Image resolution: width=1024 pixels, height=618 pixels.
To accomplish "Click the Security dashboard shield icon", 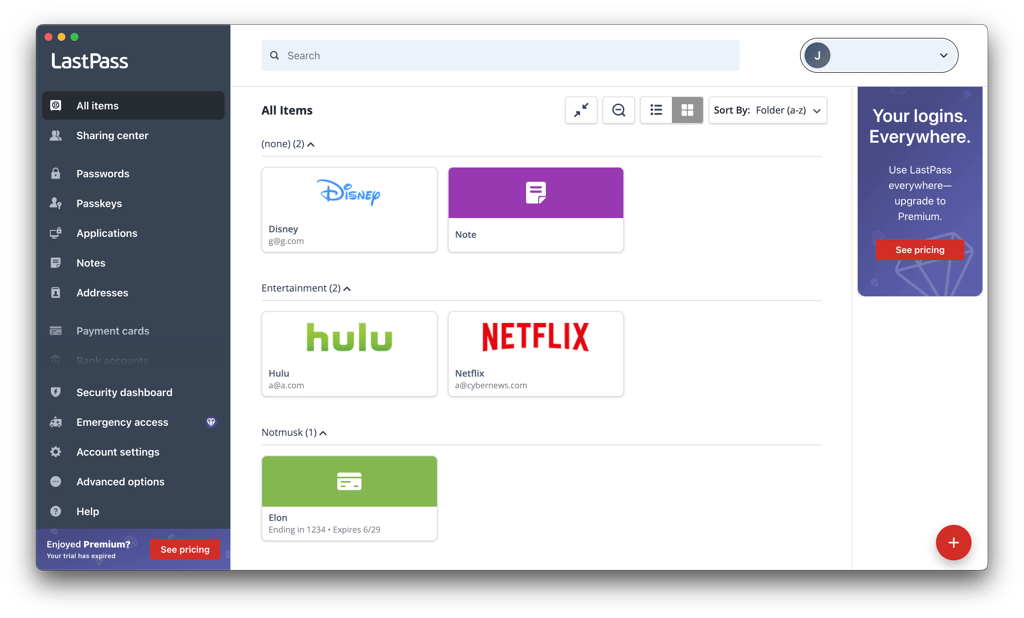I will (x=56, y=392).
